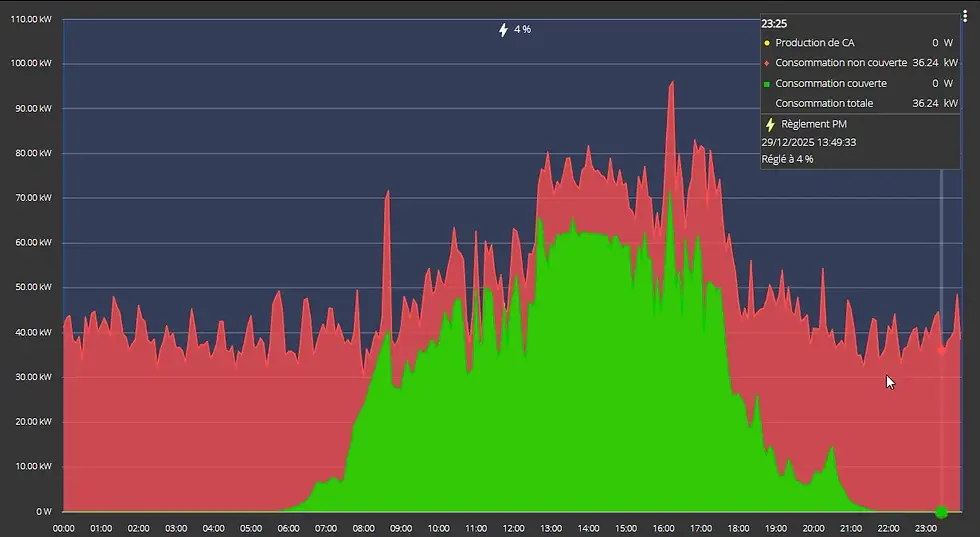Screen dimensions: 980x537
Task: Click the green dot on the time axis
Action: [x=941, y=513]
